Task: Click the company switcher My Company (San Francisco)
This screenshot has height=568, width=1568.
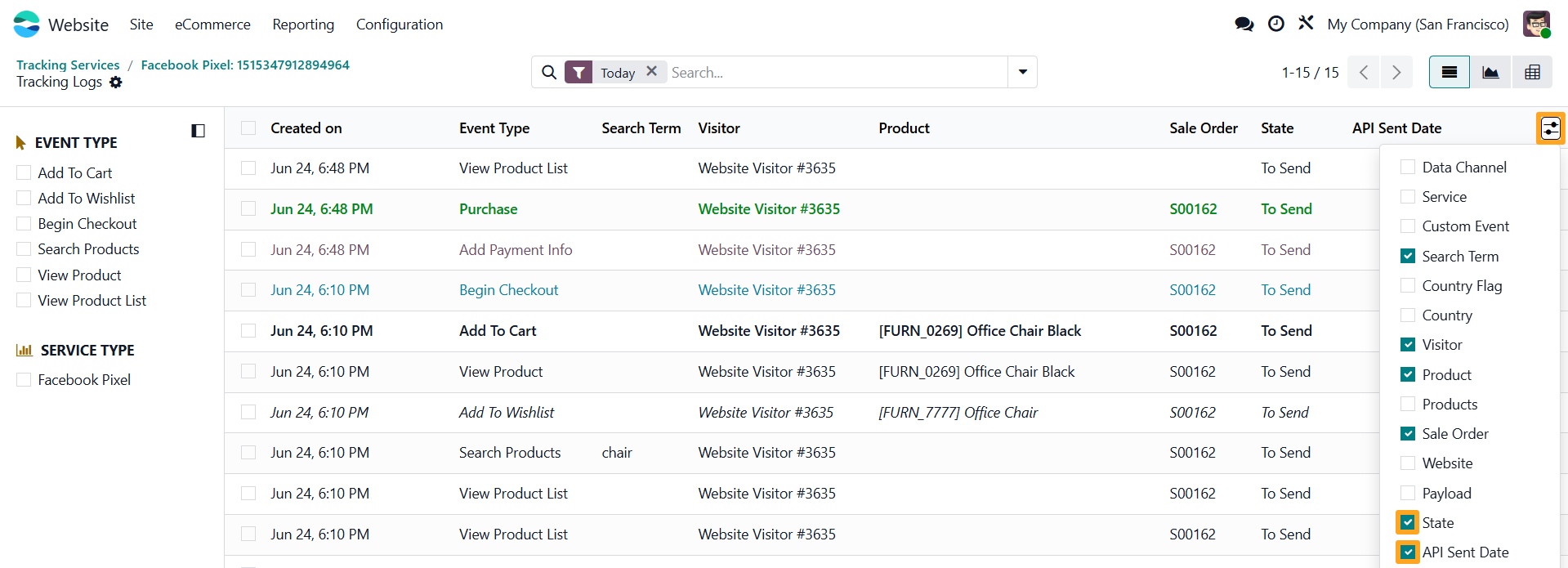Action: (x=1418, y=25)
